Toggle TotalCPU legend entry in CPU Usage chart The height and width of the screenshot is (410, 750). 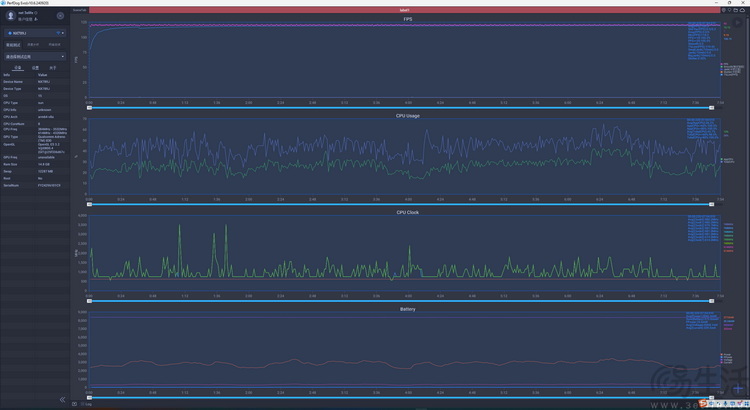728,162
